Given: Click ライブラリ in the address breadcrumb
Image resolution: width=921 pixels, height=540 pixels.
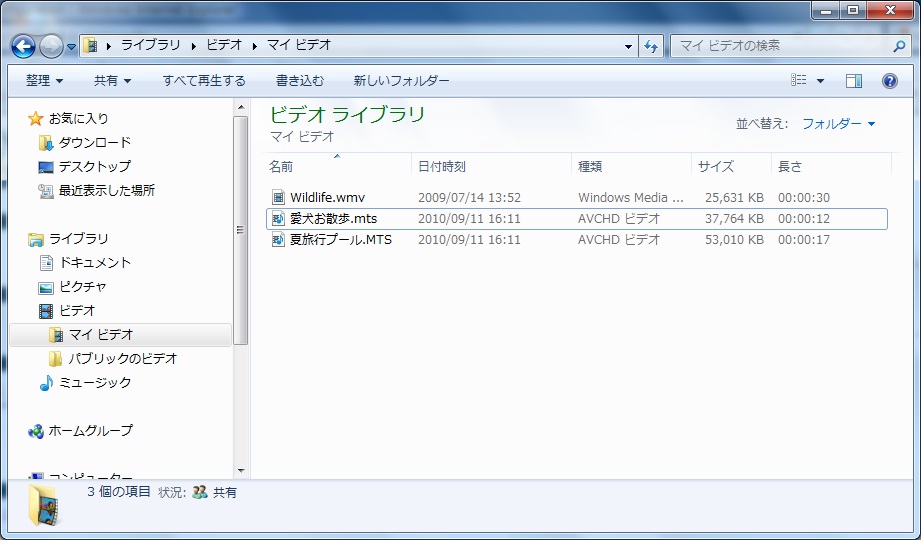Looking at the screenshot, I should (150, 45).
